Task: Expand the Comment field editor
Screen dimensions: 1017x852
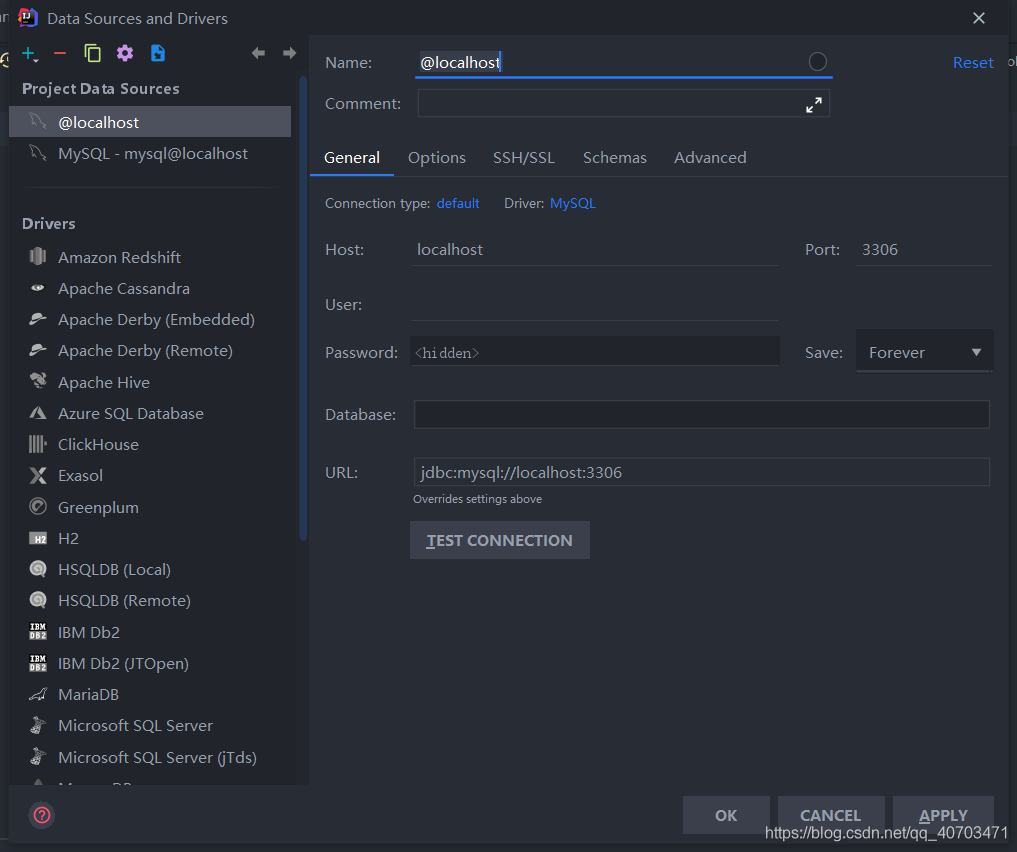Action: [x=814, y=104]
